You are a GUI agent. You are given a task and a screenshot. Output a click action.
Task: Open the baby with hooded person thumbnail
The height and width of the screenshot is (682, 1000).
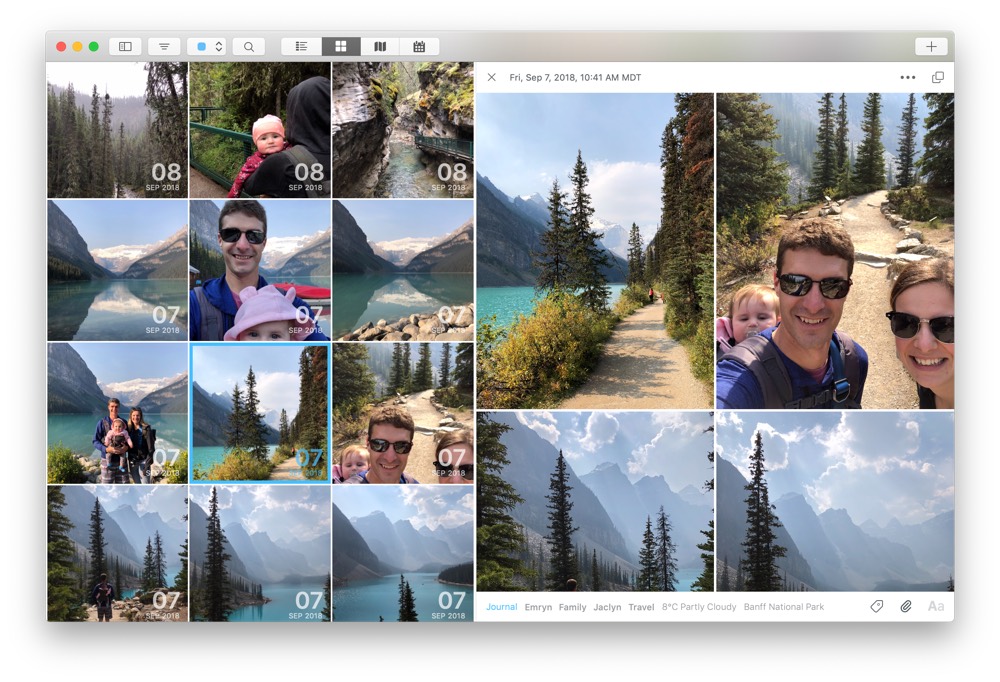(x=260, y=130)
